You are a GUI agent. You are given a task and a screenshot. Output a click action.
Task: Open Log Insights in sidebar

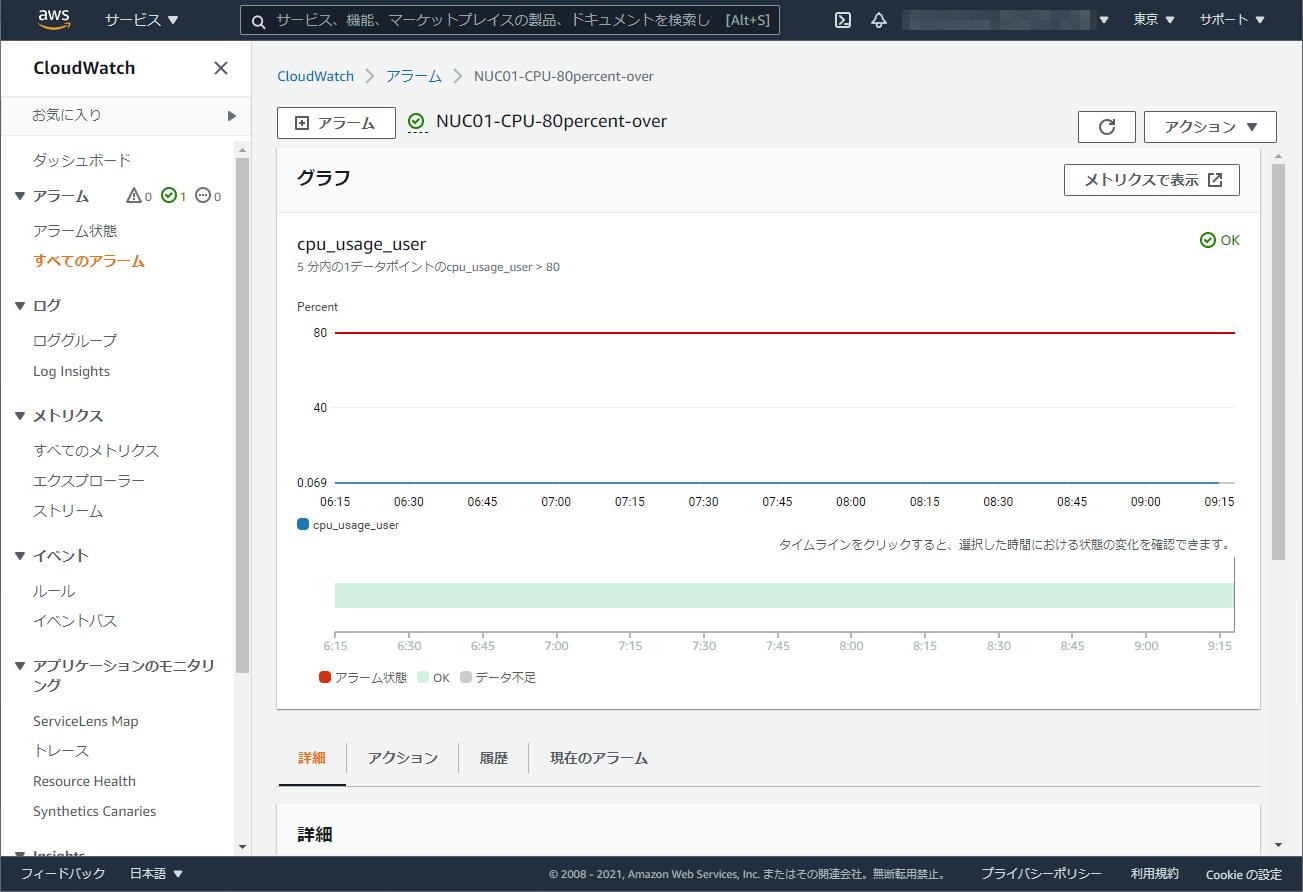71,371
